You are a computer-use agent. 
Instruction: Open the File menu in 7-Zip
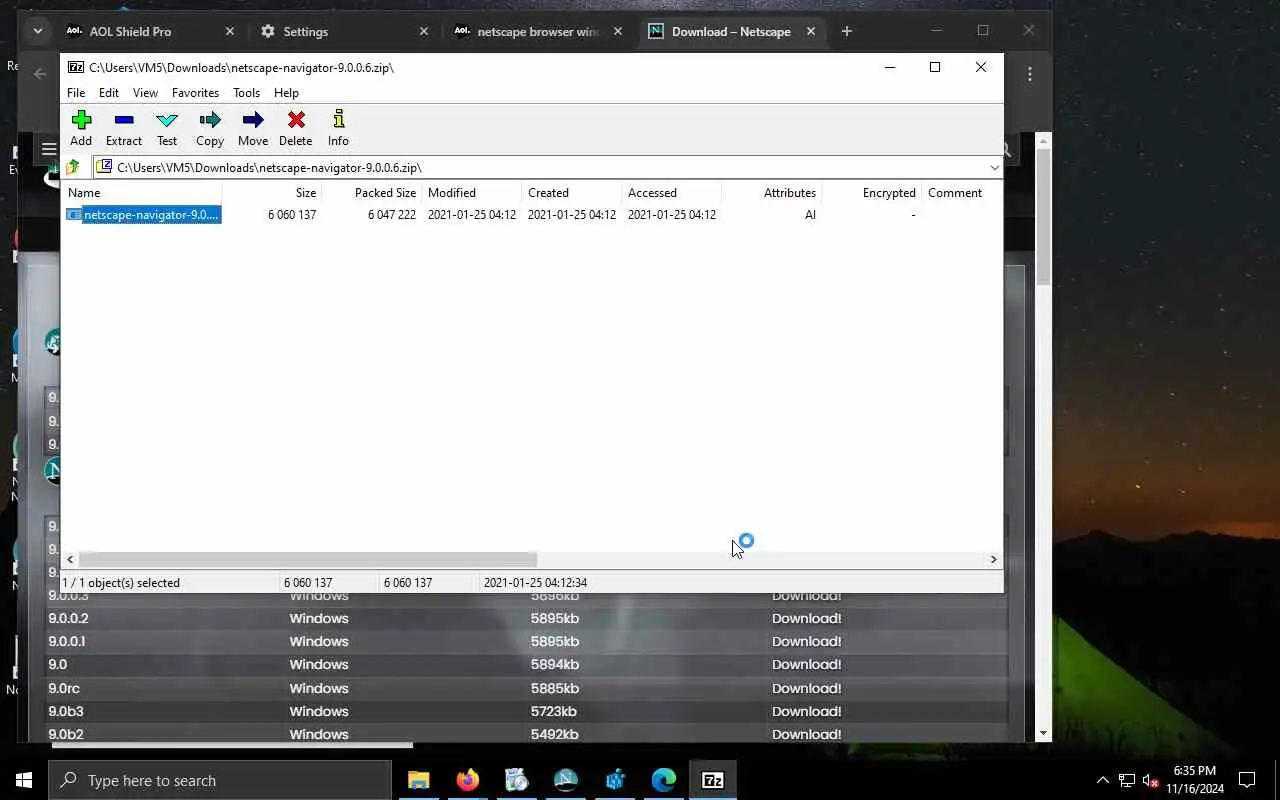(76, 93)
